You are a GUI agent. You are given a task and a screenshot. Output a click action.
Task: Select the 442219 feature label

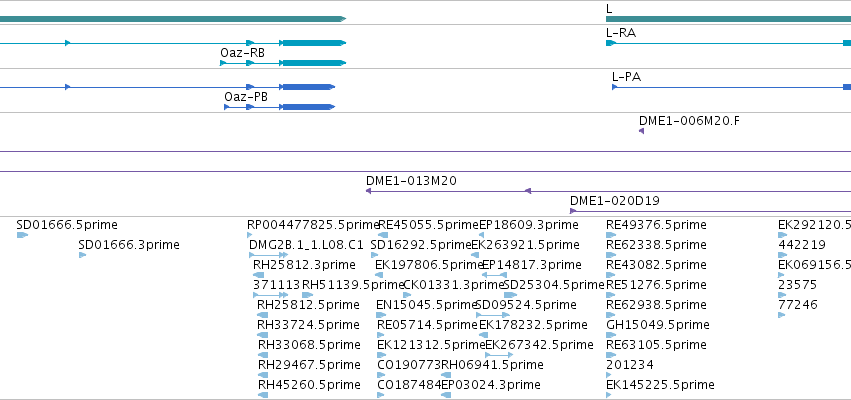point(802,245)
